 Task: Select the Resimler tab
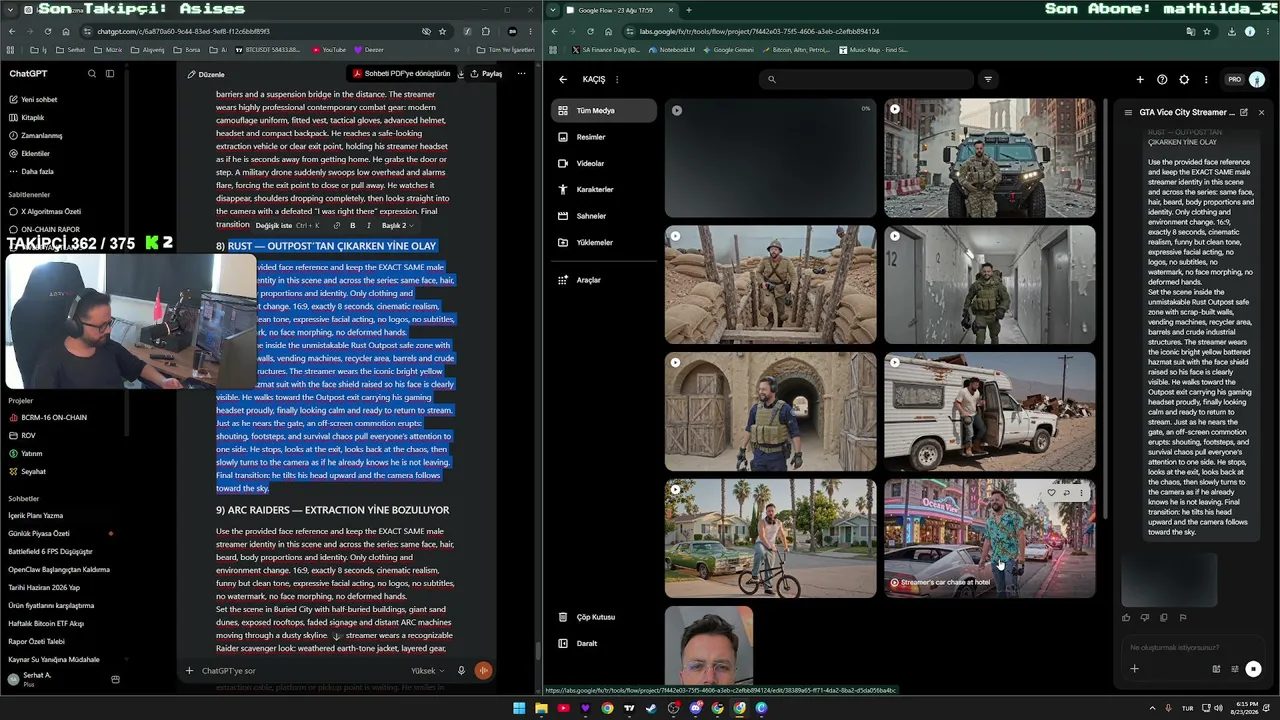coord(604,137)
